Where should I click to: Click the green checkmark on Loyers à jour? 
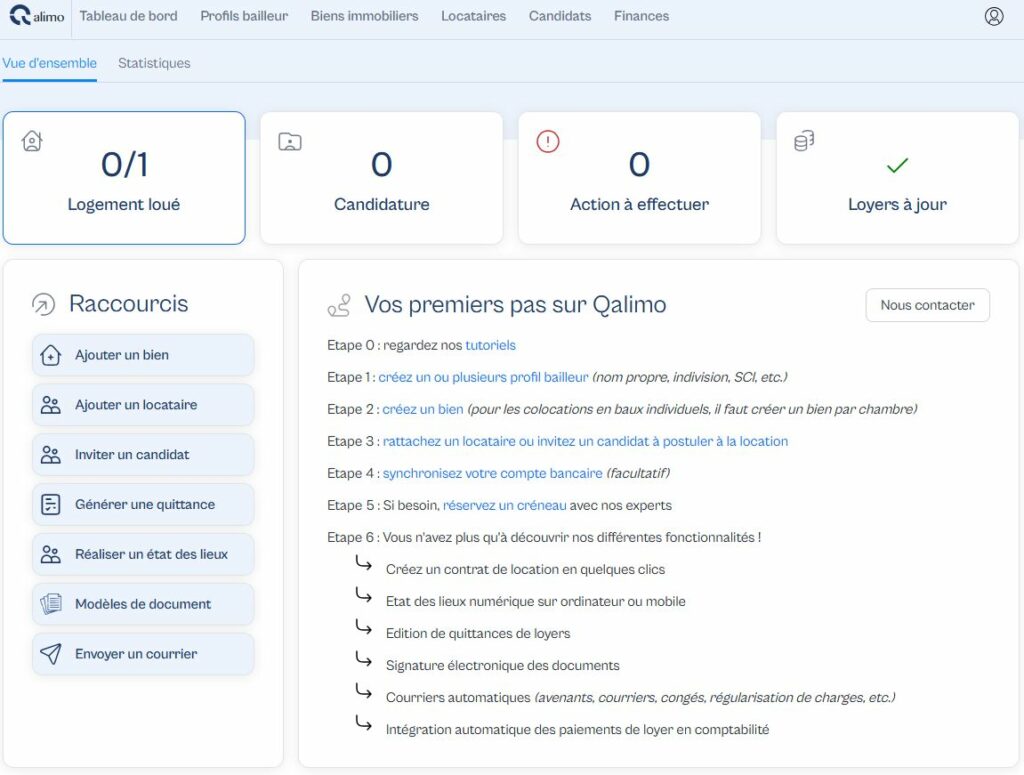coord(897,166)
